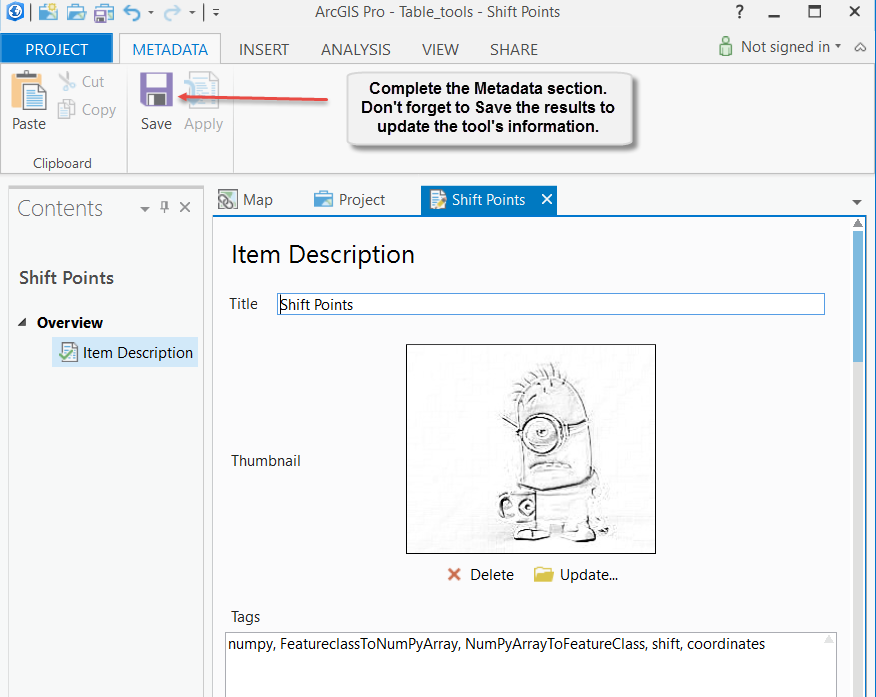Viewport: 876px width, 697px height.
Task: Switch to the Project view tab
Action: click(x=350, y=200)
